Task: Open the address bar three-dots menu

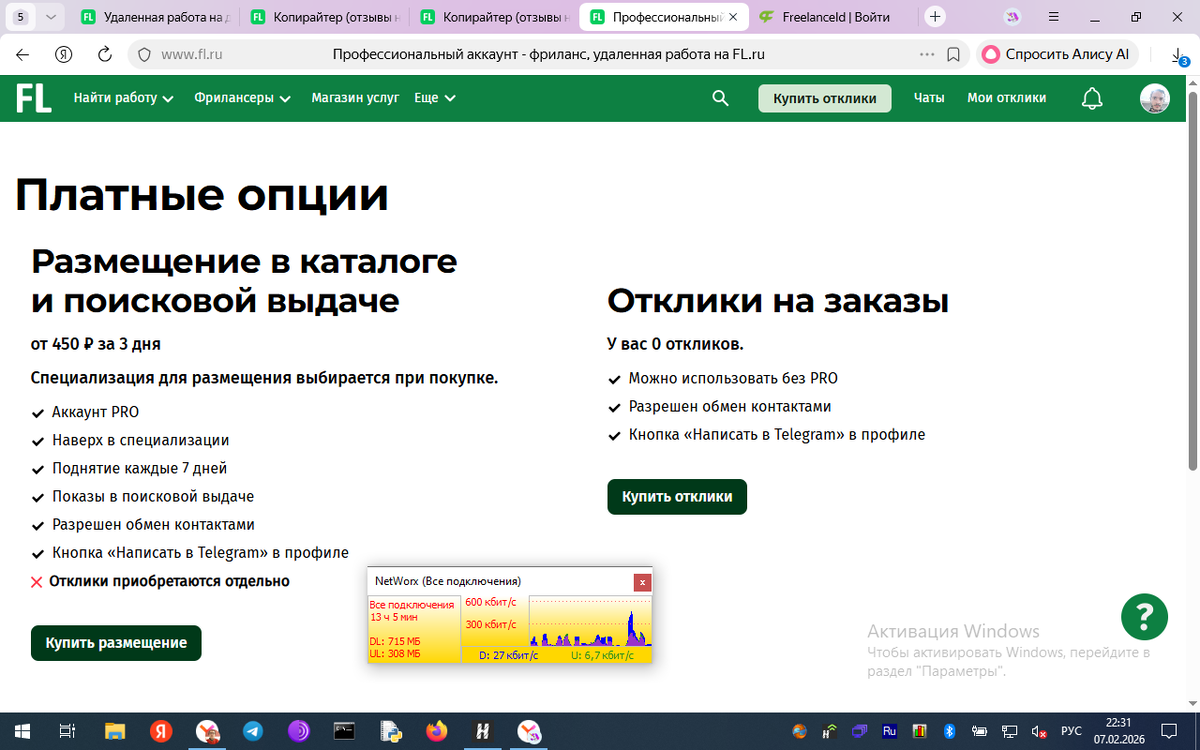Action: coord(927,54)
